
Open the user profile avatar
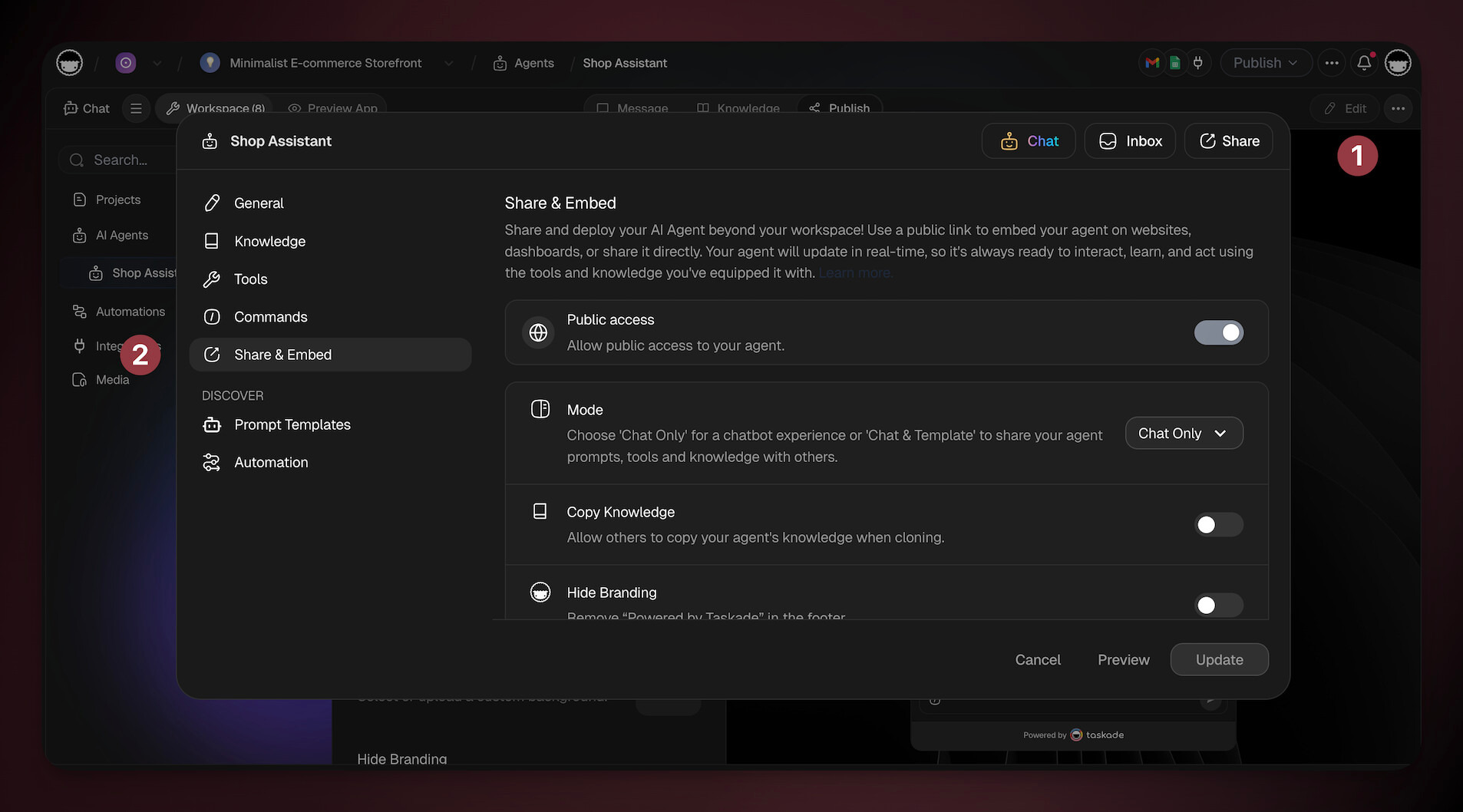click(1398, 63)
